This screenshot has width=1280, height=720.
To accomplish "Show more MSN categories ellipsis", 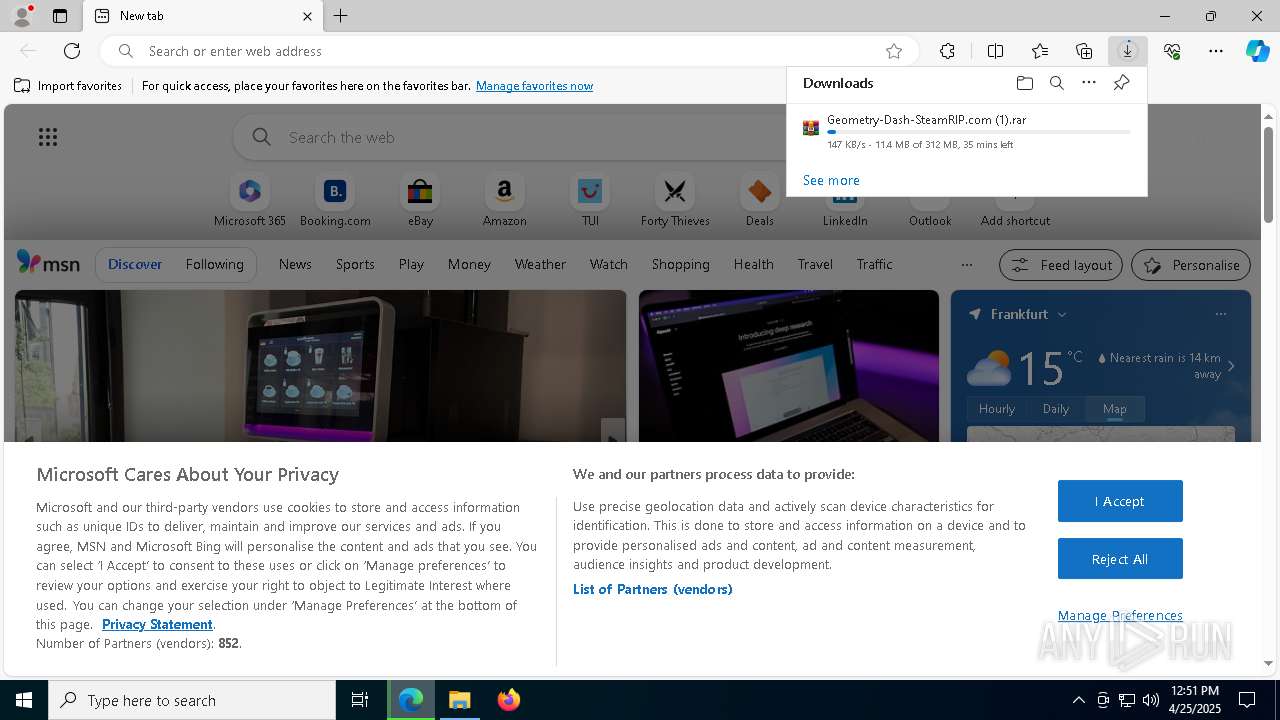I will 966,265.
